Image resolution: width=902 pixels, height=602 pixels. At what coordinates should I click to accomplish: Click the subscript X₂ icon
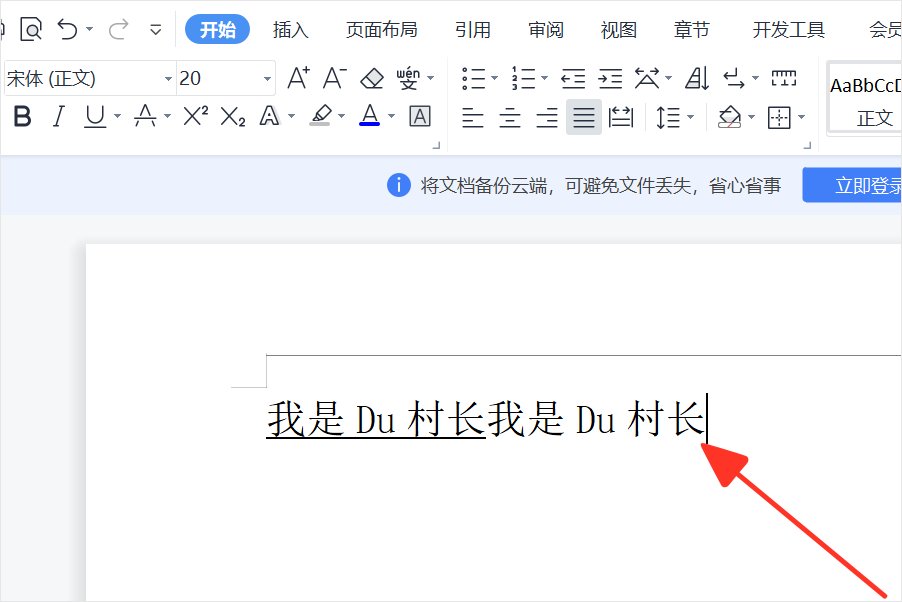(x=231, y=117)
